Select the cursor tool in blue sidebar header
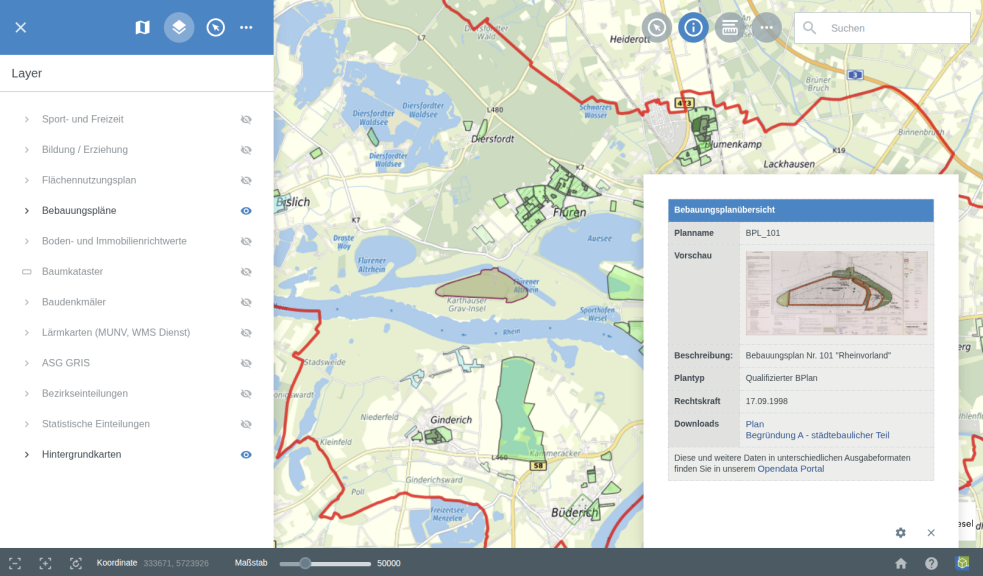This screenshot has height=576, width=983. [215, 27]
